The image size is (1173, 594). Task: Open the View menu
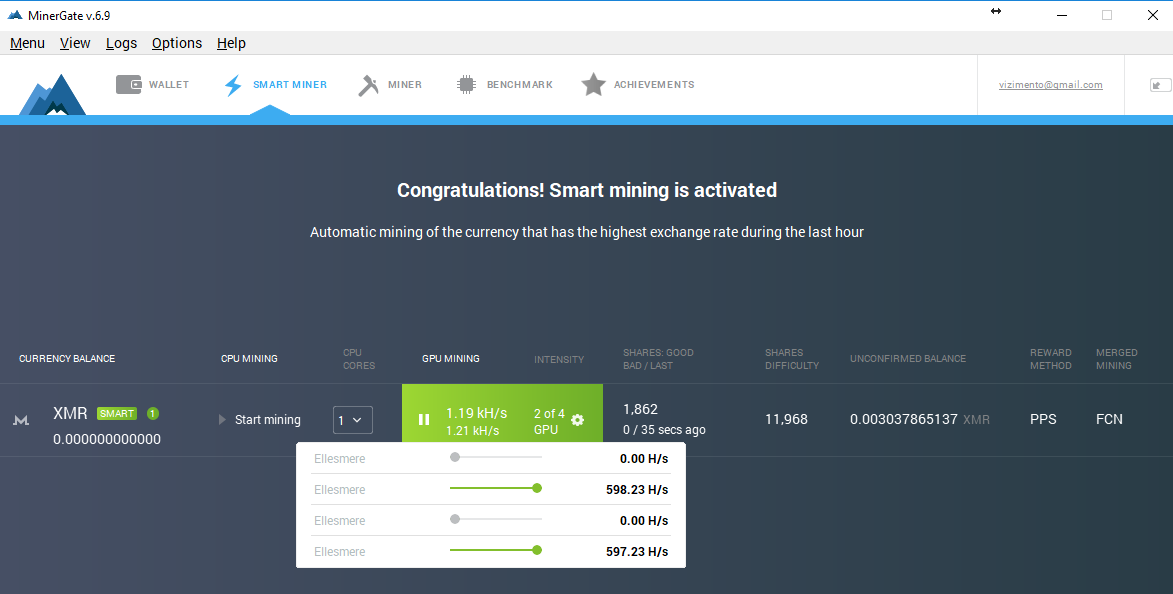(75, 43)
